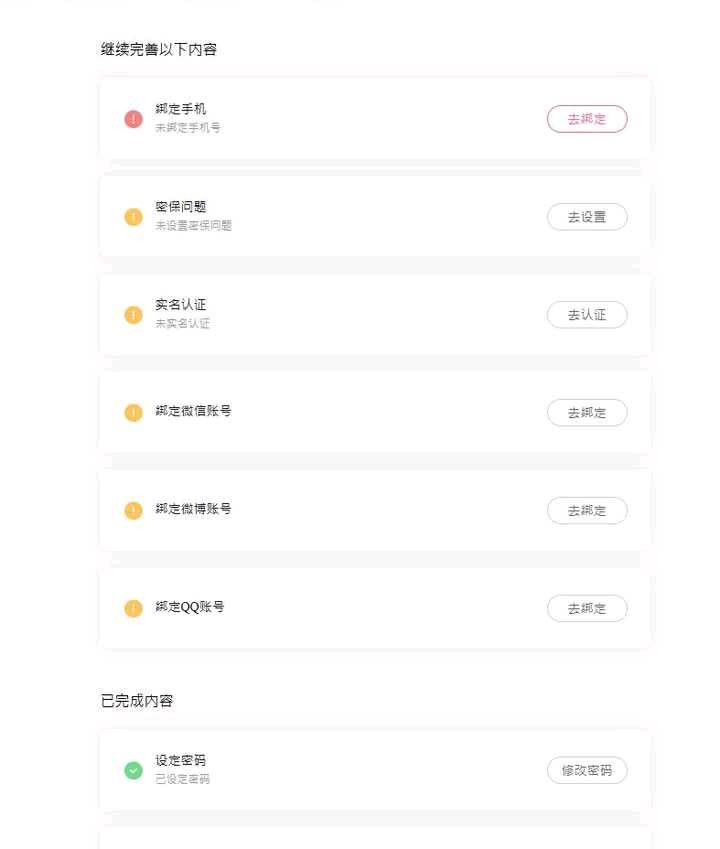Screen dimensions: 720x849
Task: Click the yellow alert icon for 绑定微信账号
Action: tap(133, 413)
